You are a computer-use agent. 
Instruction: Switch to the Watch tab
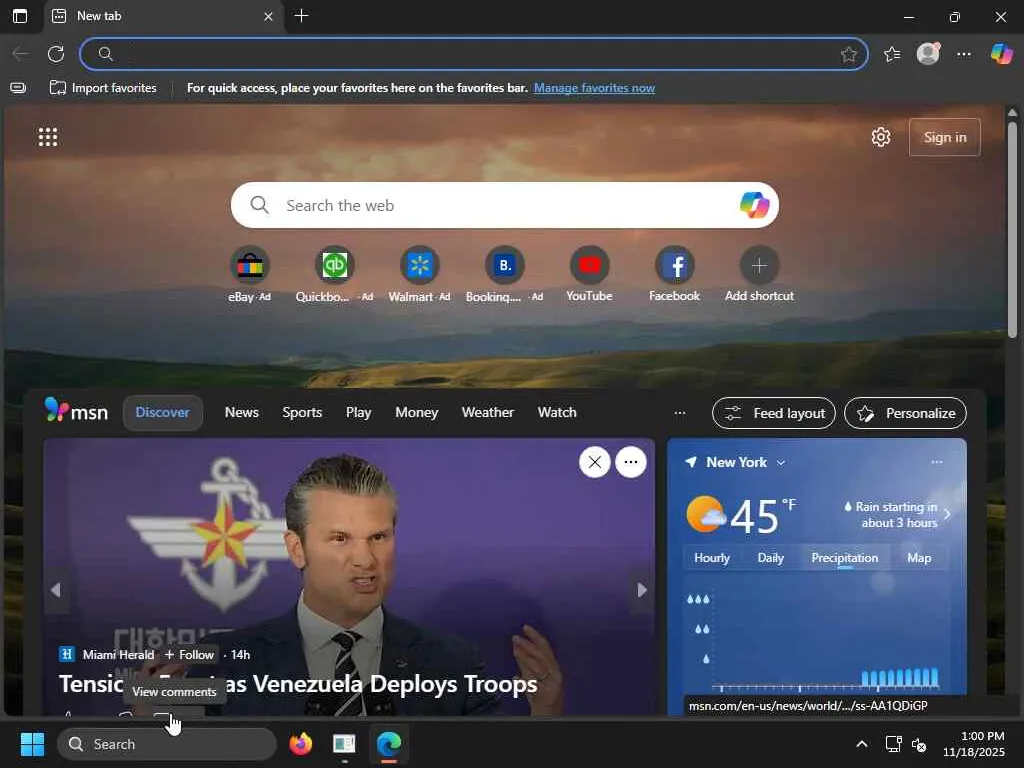point(557,413)
